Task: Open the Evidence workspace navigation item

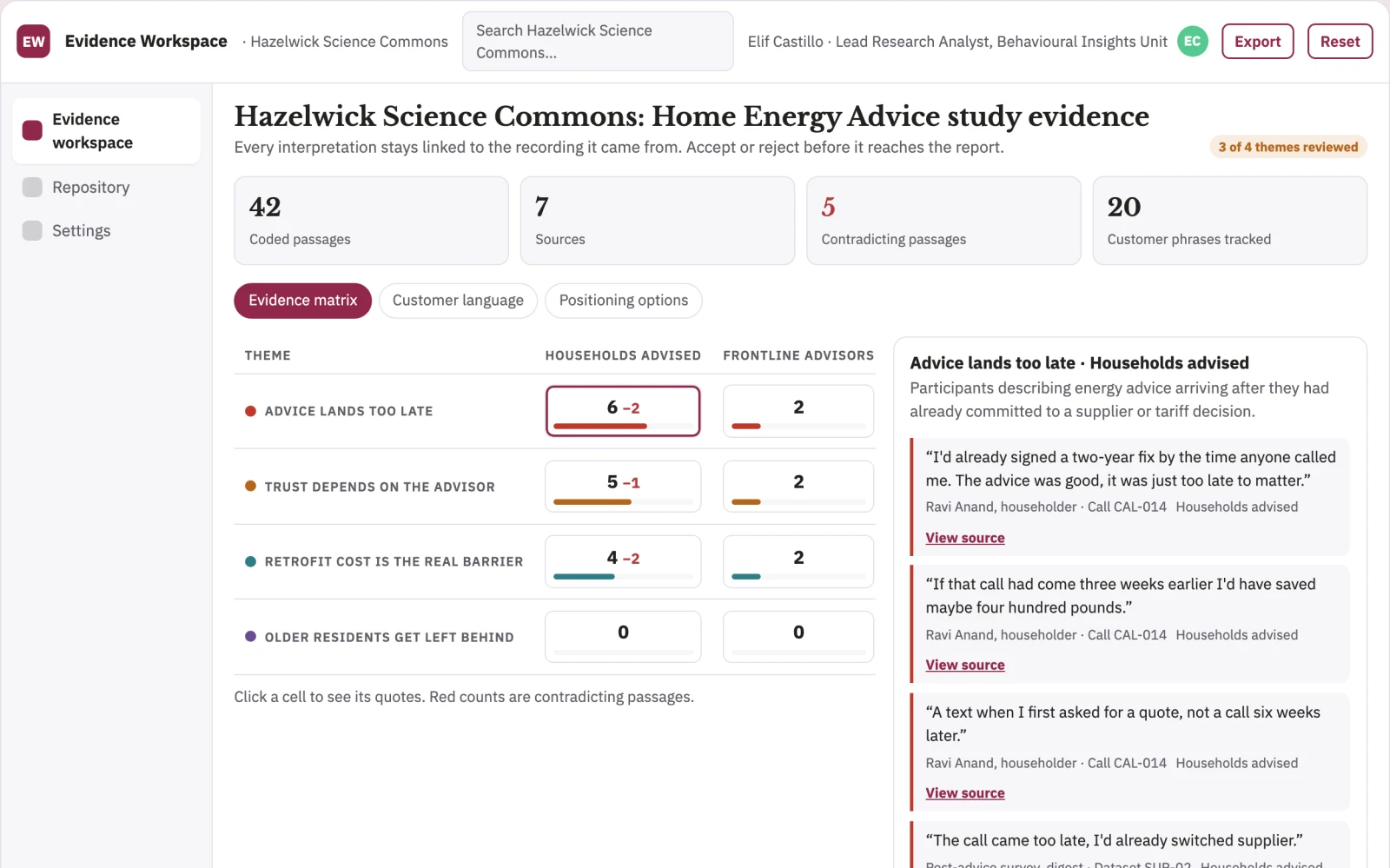Action: pos(106,130)
